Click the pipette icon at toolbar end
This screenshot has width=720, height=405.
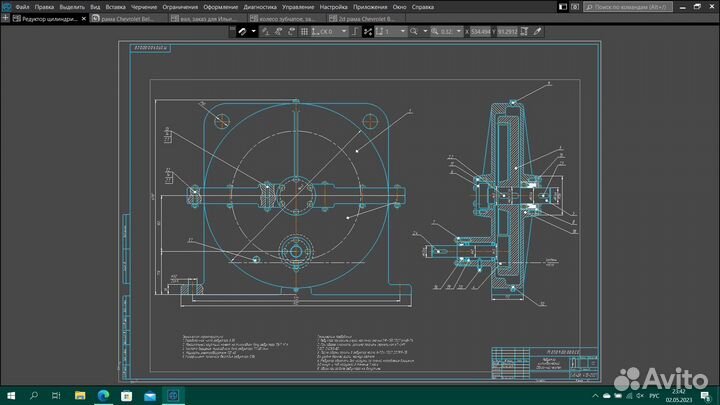pos(537,31)
